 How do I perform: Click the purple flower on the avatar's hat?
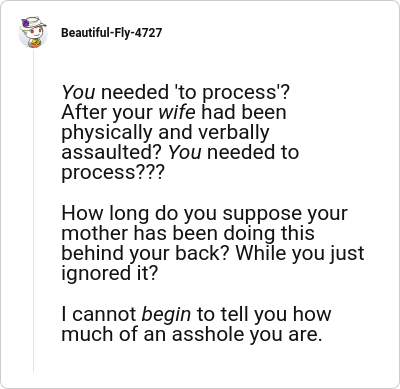pyautogui.click(x=25, y=23)
